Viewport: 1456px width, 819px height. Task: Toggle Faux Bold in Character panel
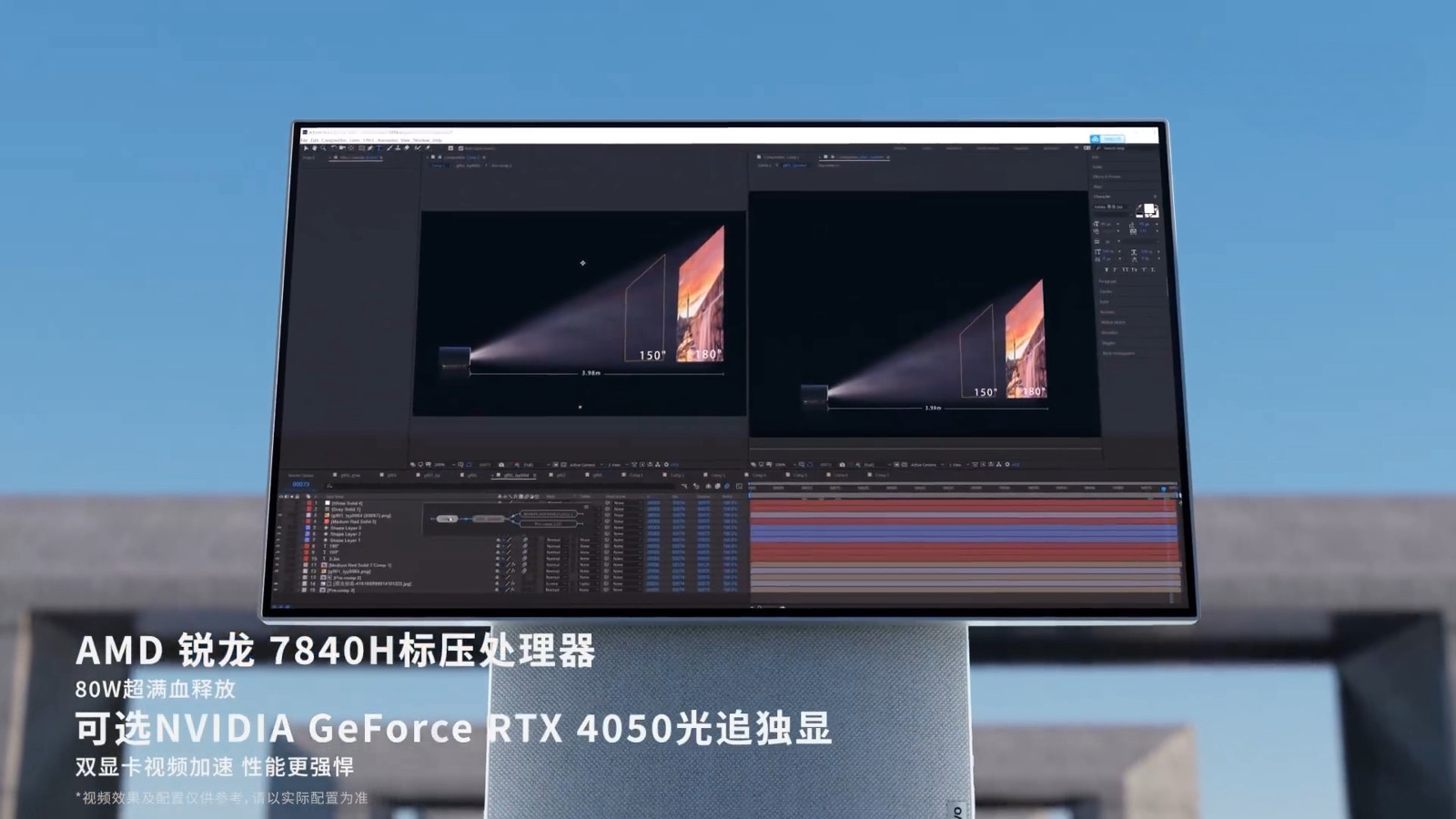pyautogui.click(x=1107, y=269)
